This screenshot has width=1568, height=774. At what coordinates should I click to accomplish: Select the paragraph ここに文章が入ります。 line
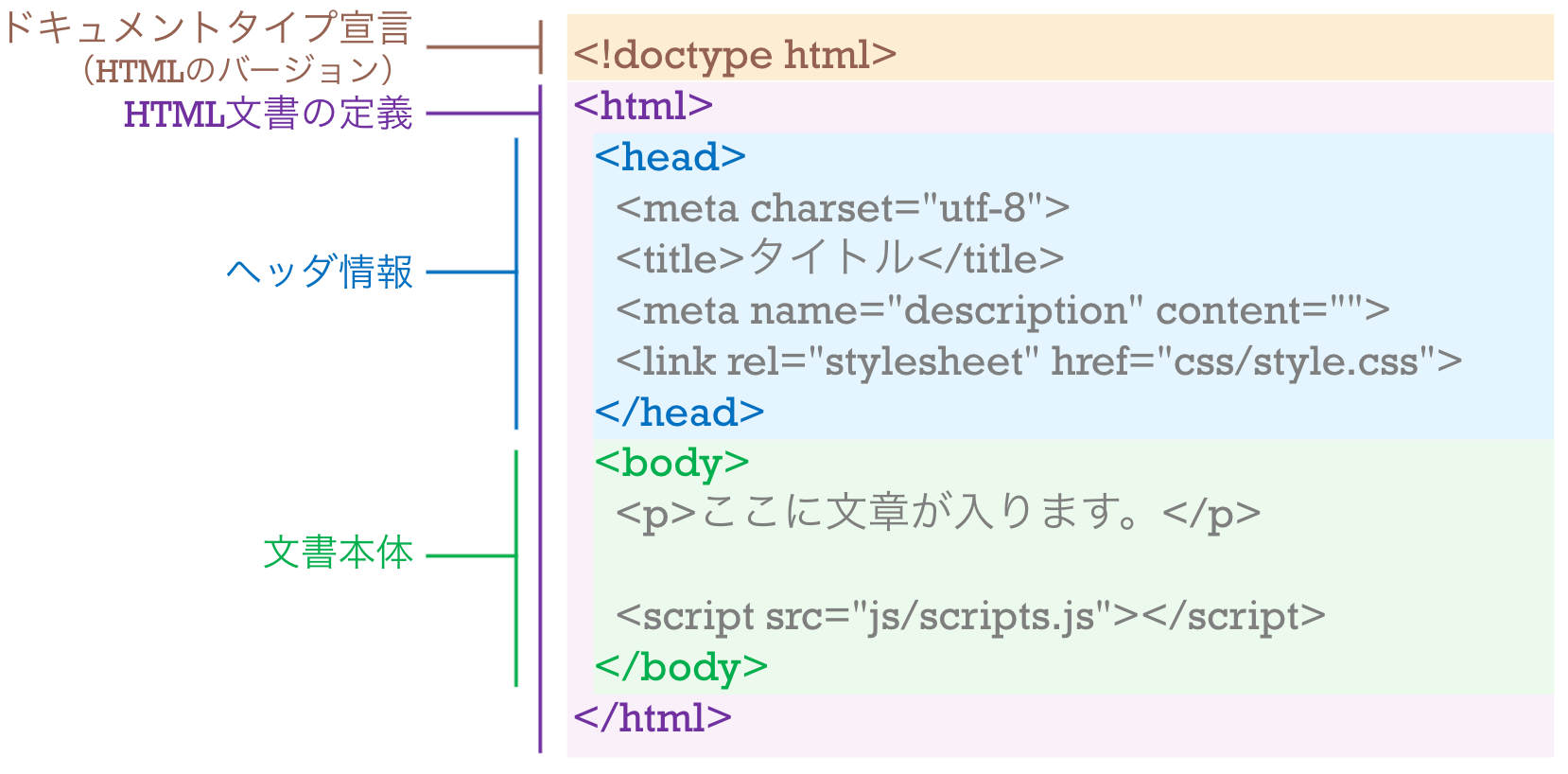pyautogui.click(x=937, y=514)
